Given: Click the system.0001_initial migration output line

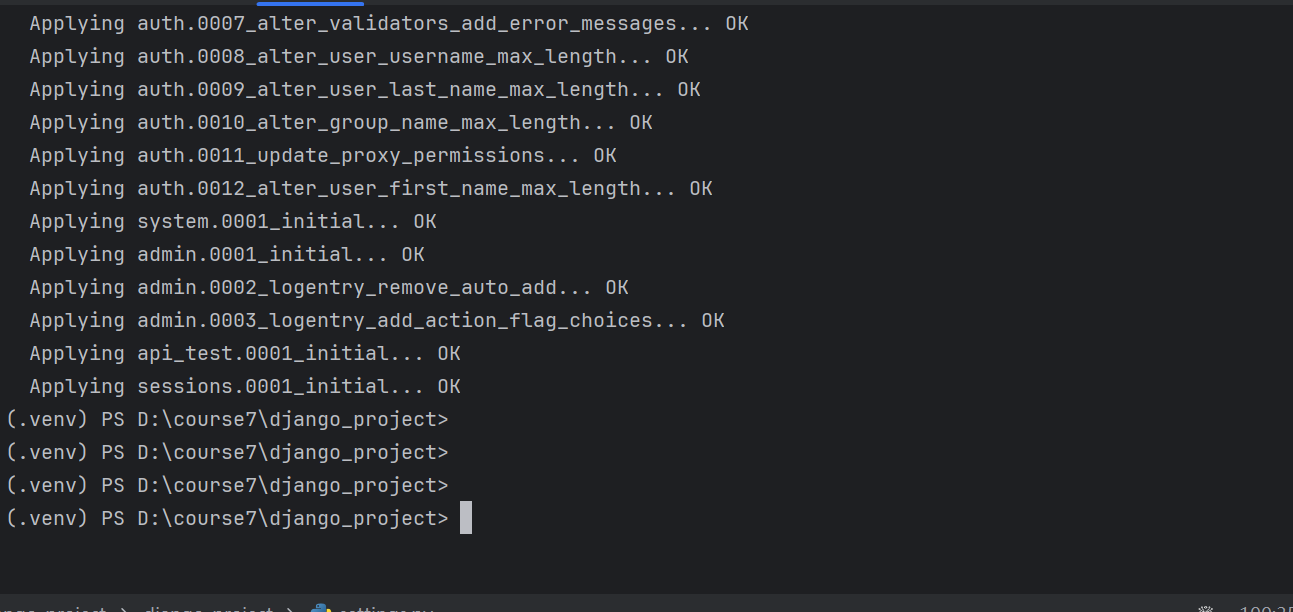Looking at the screenshot, I should 233,221.
